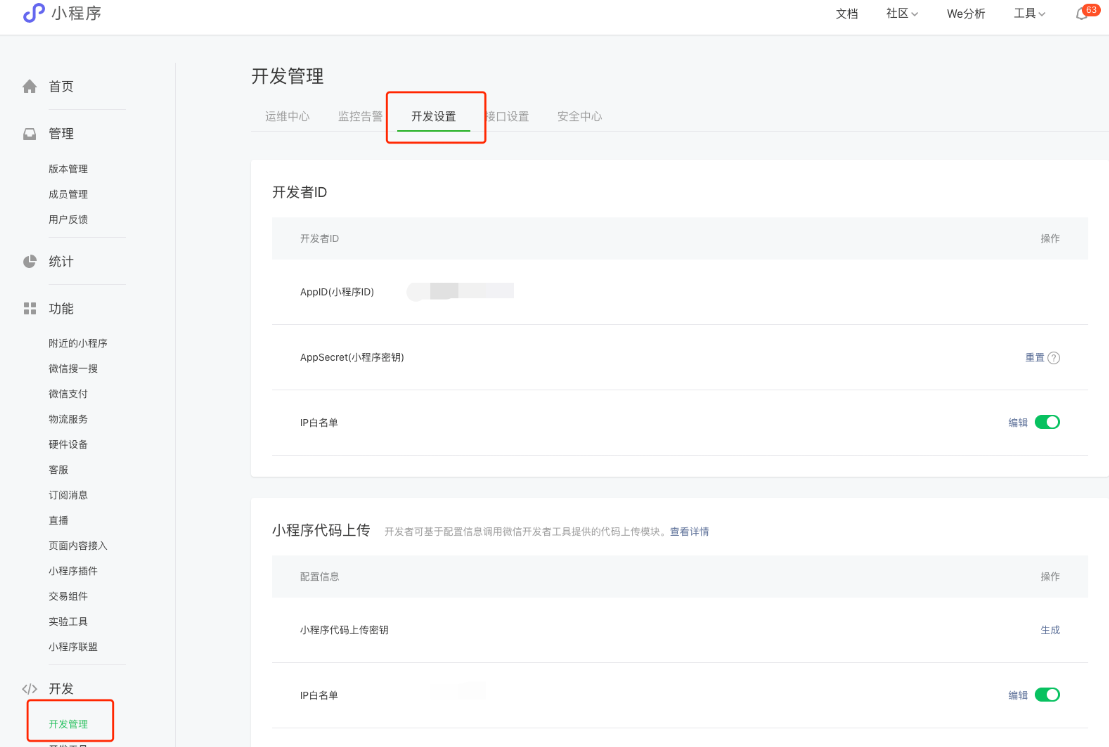Toggle the 开发者ID IP白名单 switch
Screen dimensions: 1109x747
click(1046, 422)
